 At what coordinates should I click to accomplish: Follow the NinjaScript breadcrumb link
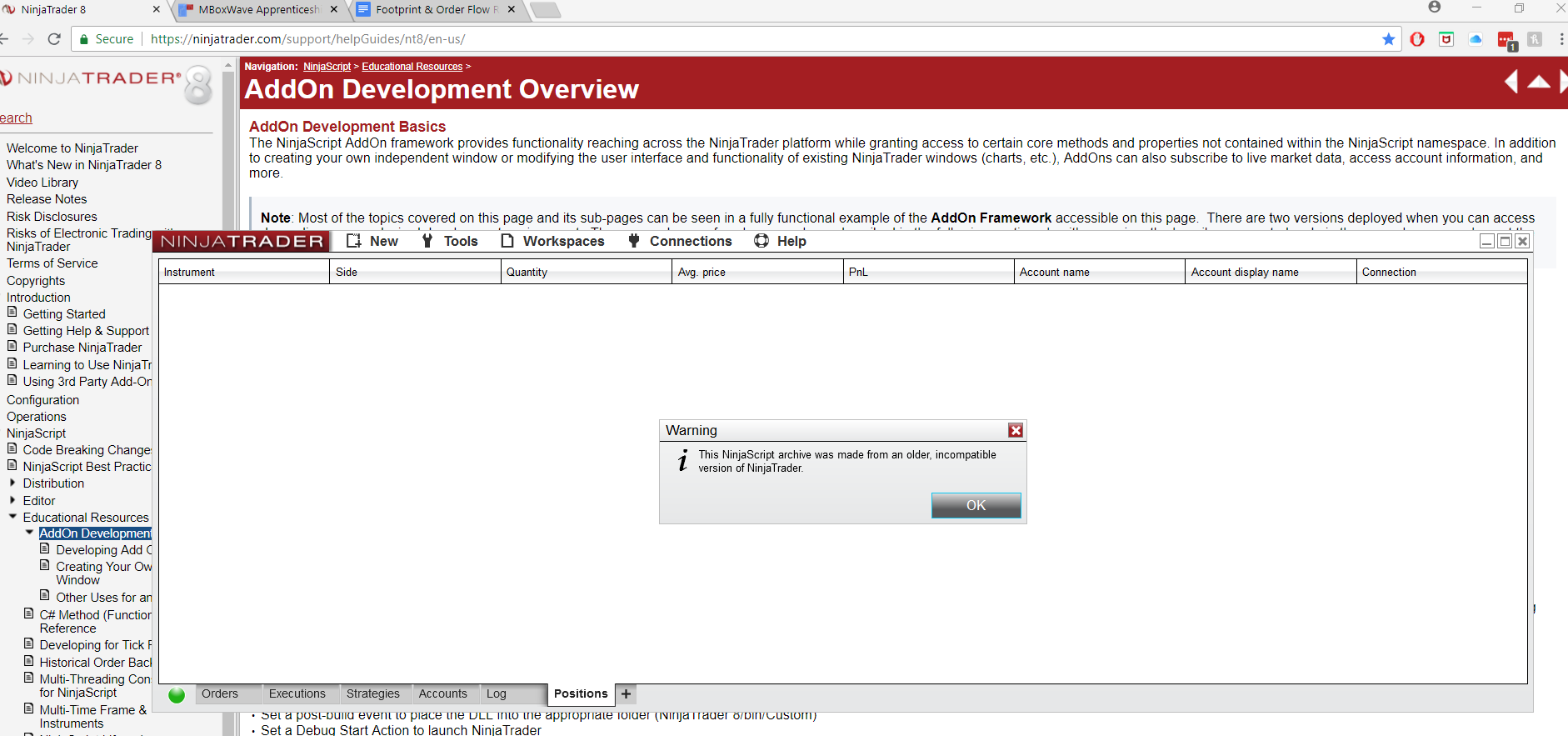click(x=327, y=67)
